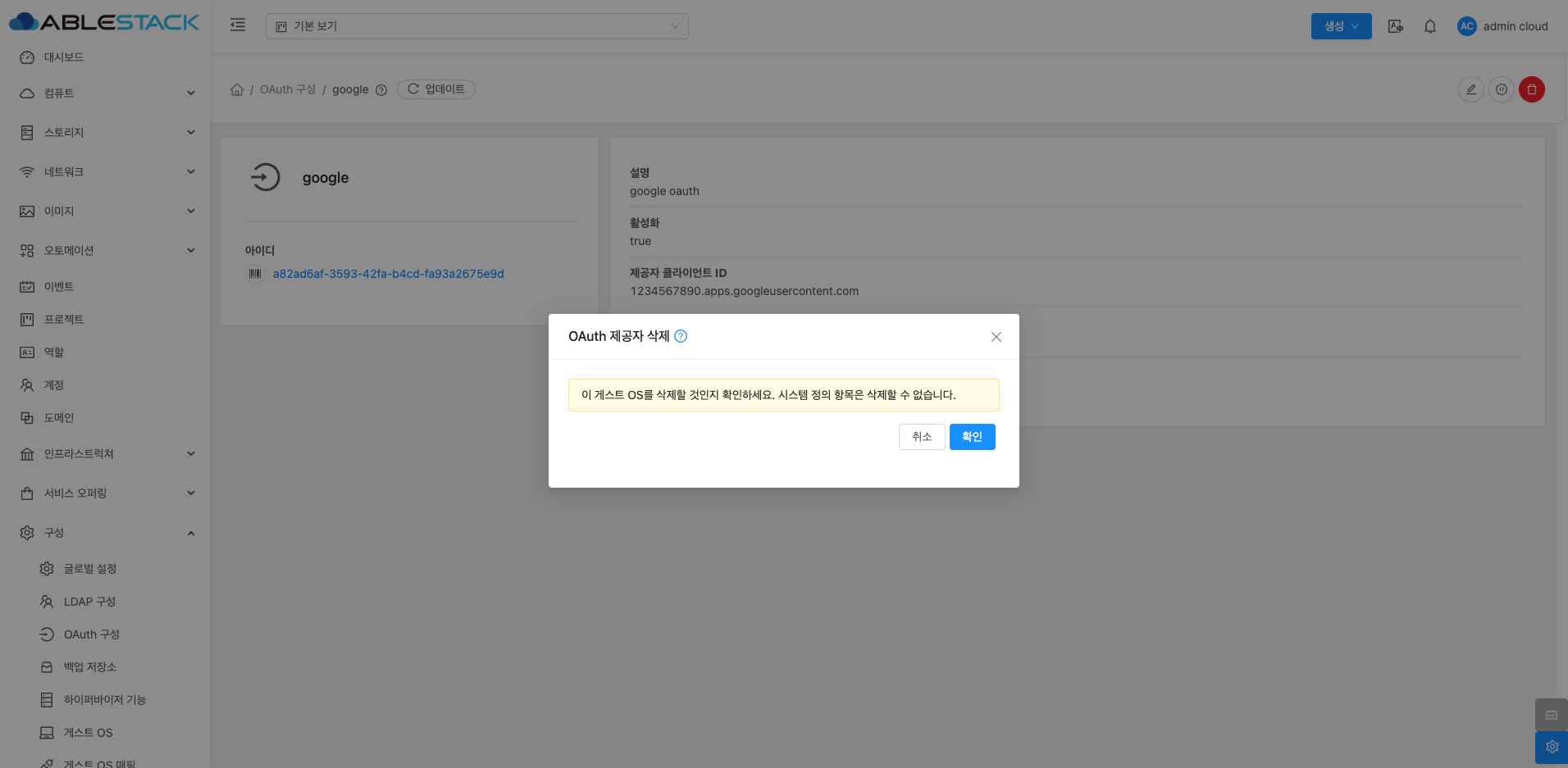The image size is (1568, 768).
Task: Expand the 네트워크 sidebar menu
Action: tap(105, 172)
